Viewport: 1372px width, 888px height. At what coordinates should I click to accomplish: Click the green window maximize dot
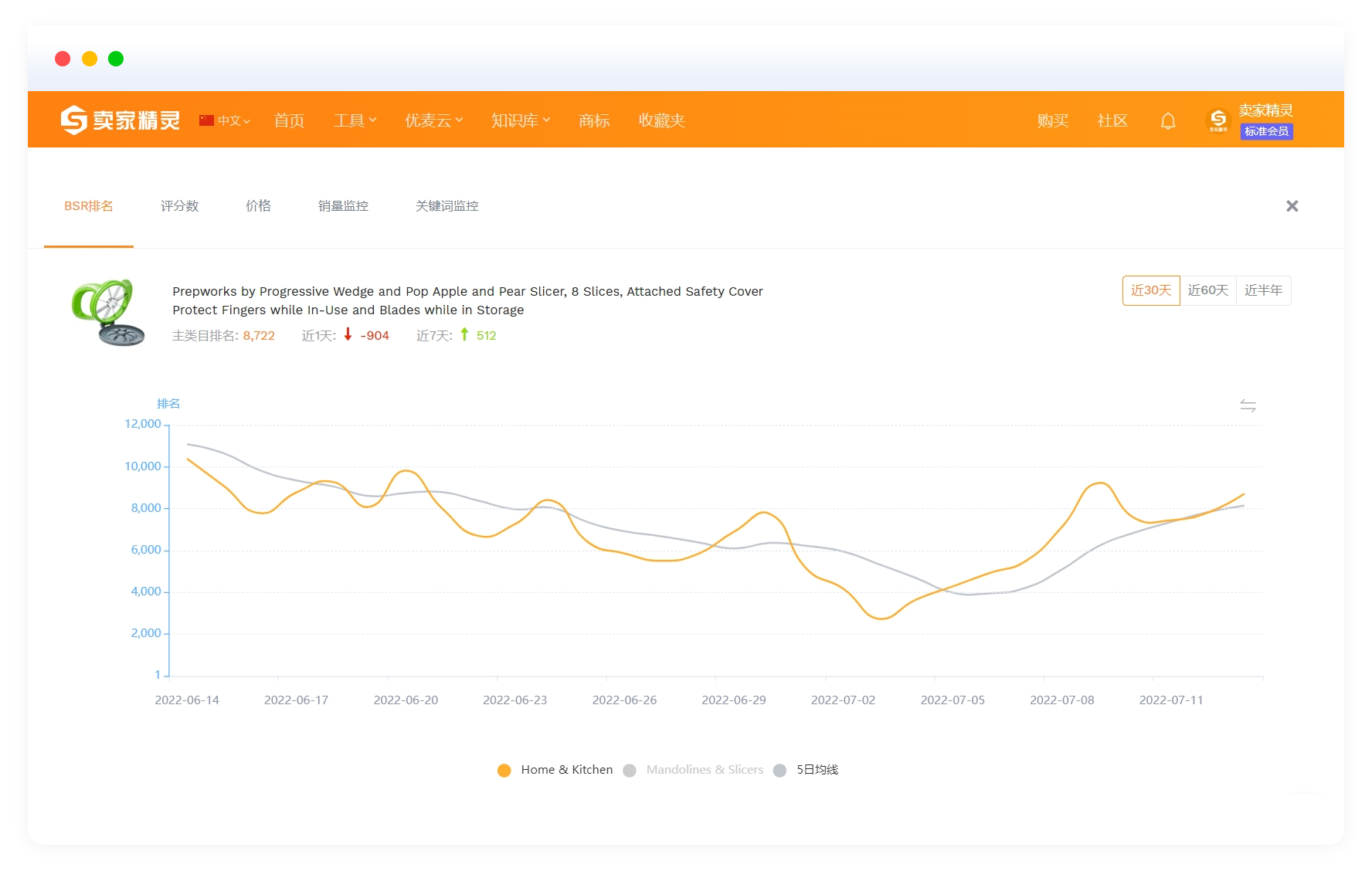point(116,59)
